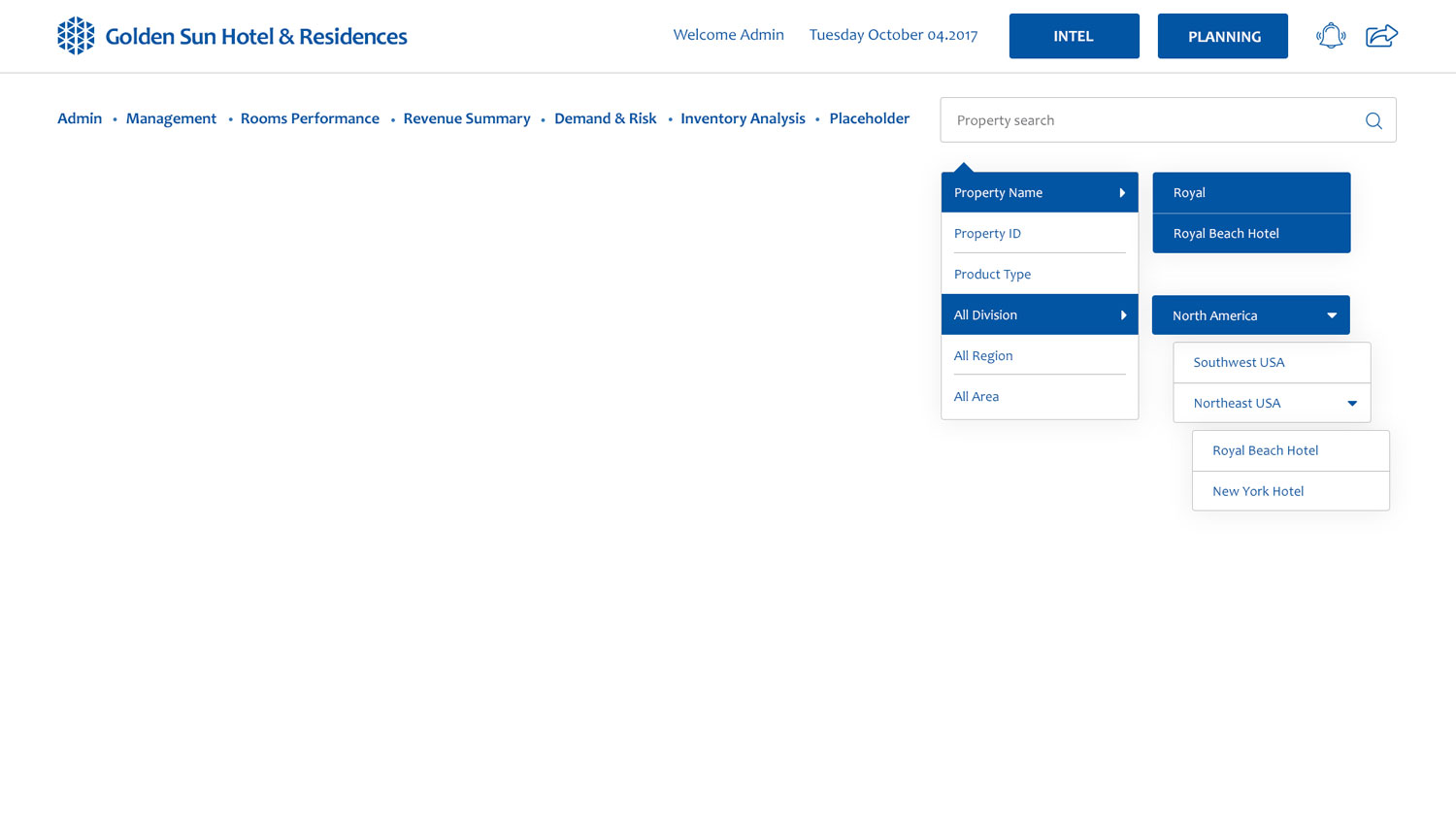
Task: Collapse Northeast USA with its arrow
Action: 1352,404
